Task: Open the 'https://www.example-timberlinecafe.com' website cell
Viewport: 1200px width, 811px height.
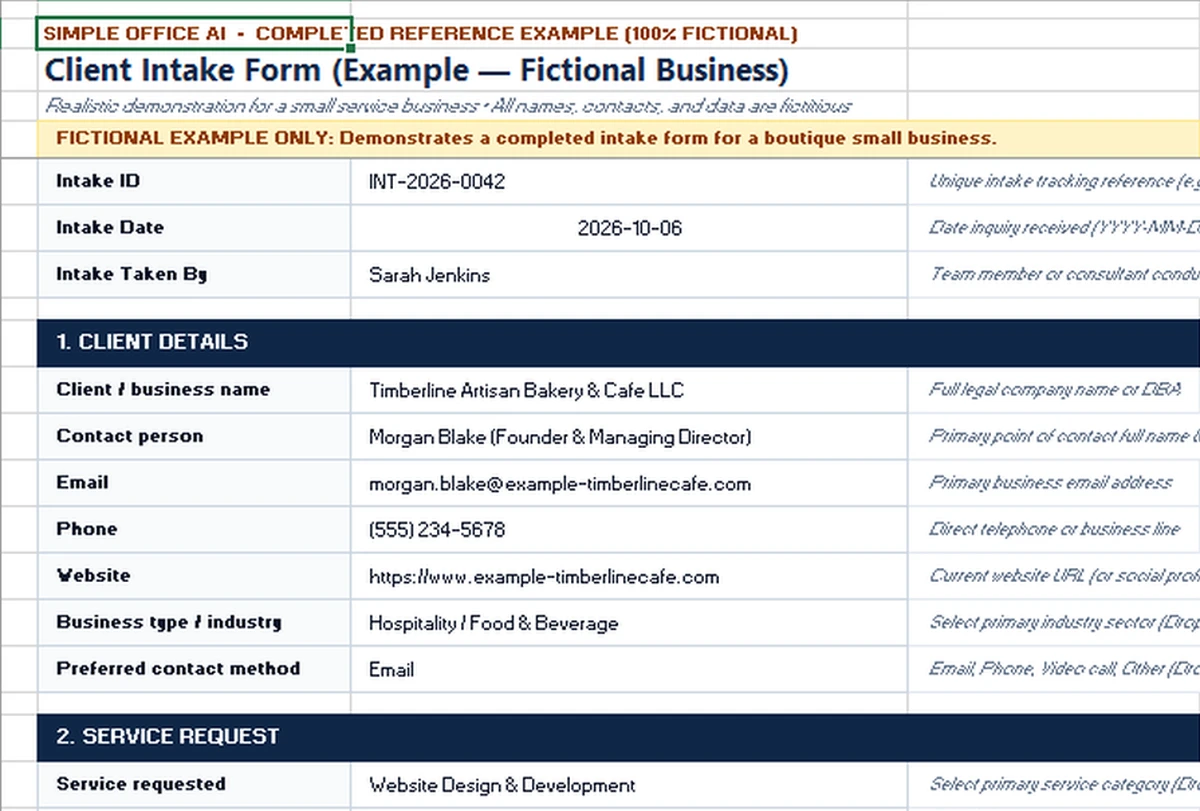Action: point(629,576)
